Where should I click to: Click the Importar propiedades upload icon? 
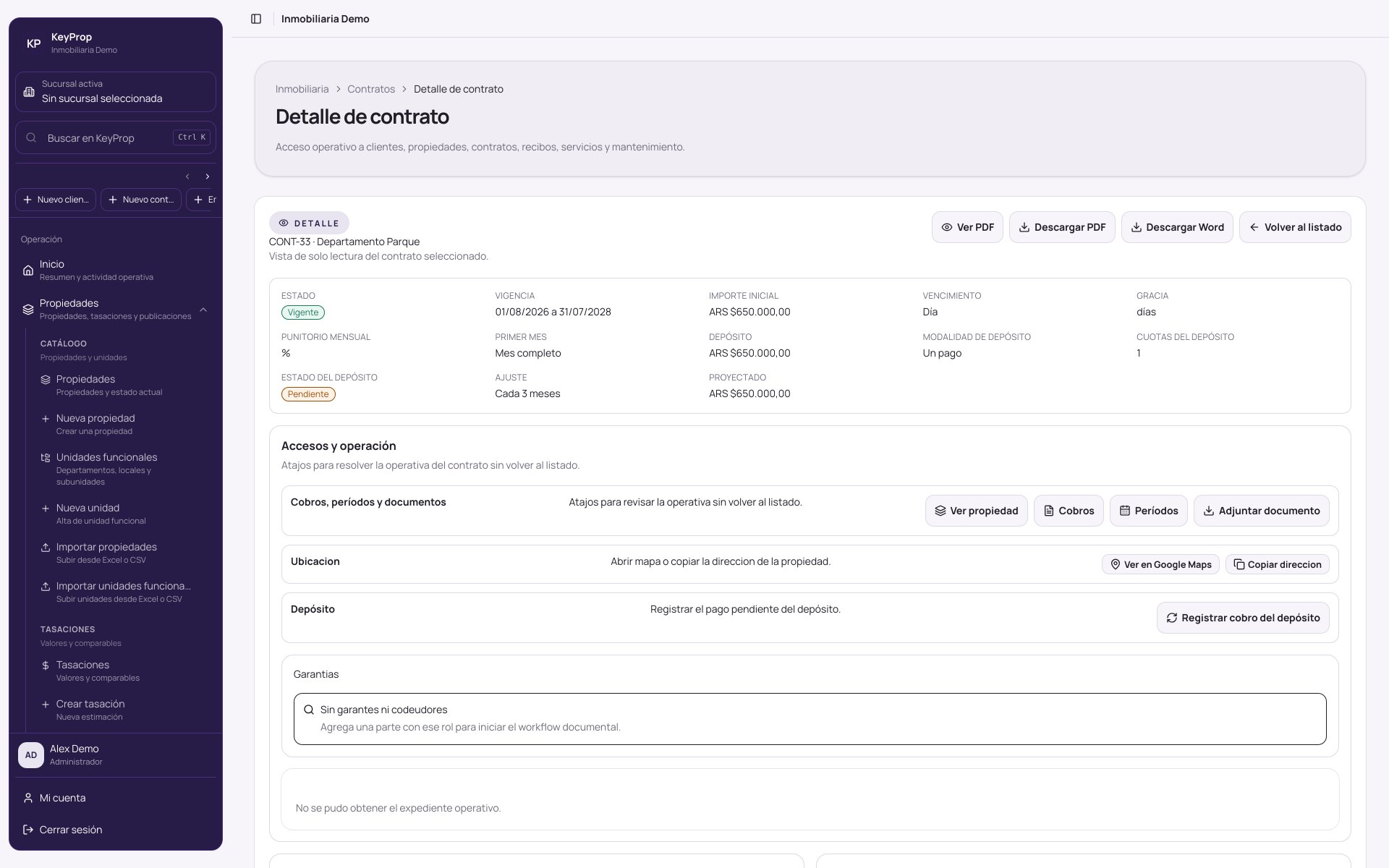coord(46,548)
